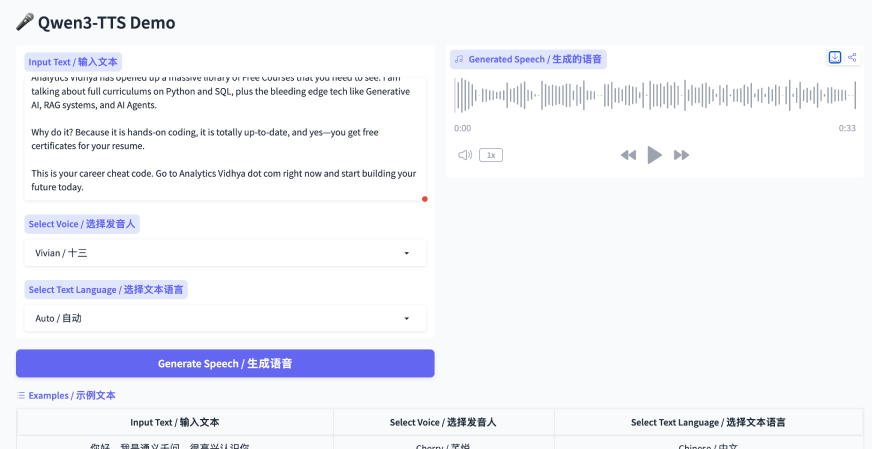This screenshot has height=449, width=872.
Task: Click the Select Voice label
Action: point(82,224)
